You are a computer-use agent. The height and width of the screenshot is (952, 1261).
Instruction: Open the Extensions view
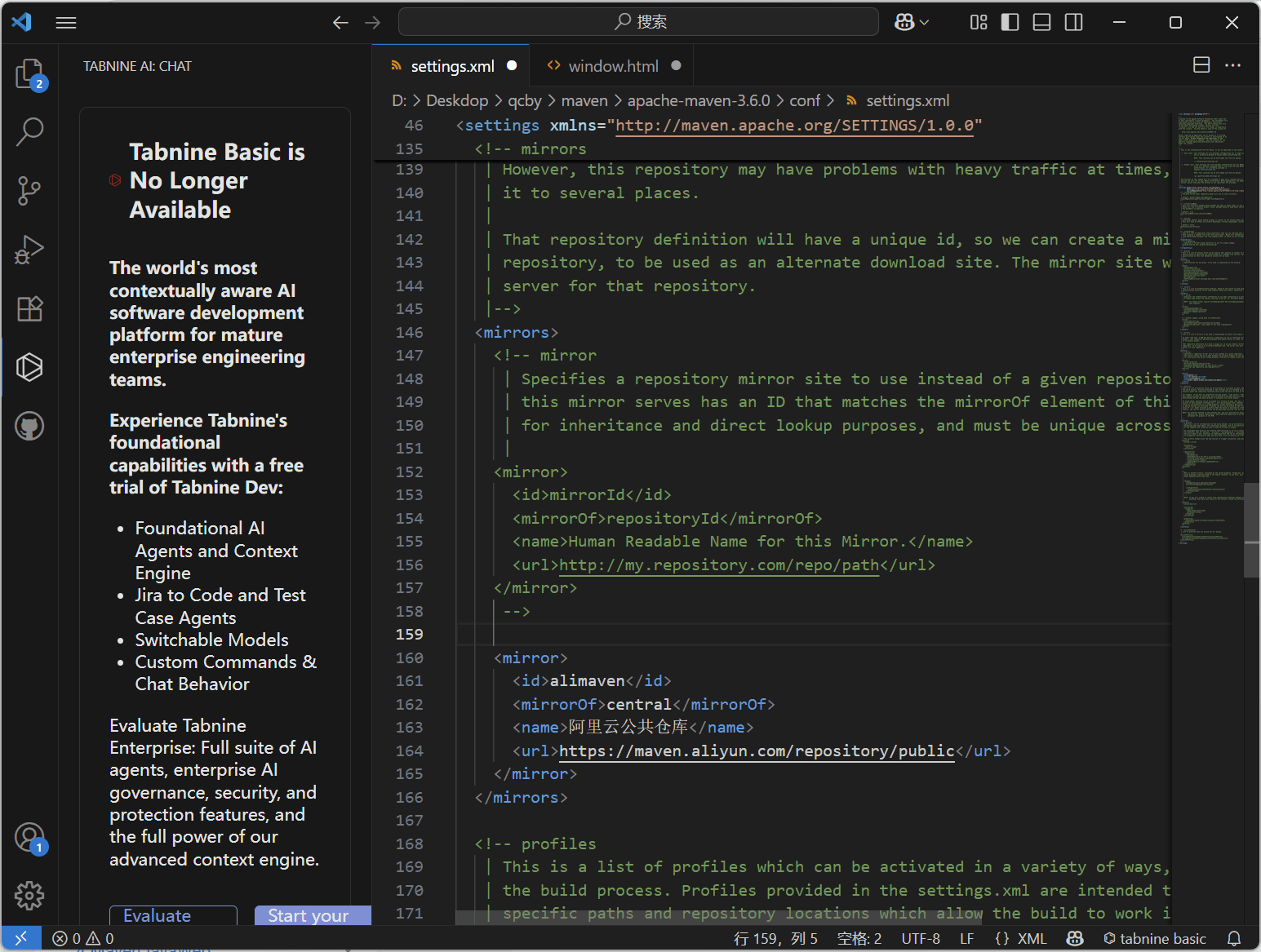29,308
